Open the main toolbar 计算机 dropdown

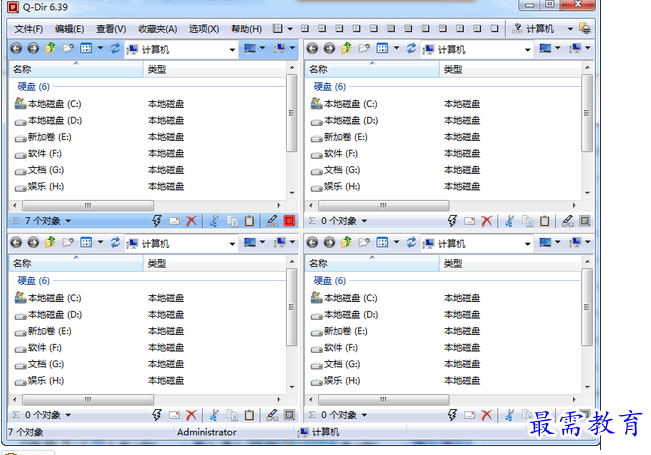[x=570, y=29]
